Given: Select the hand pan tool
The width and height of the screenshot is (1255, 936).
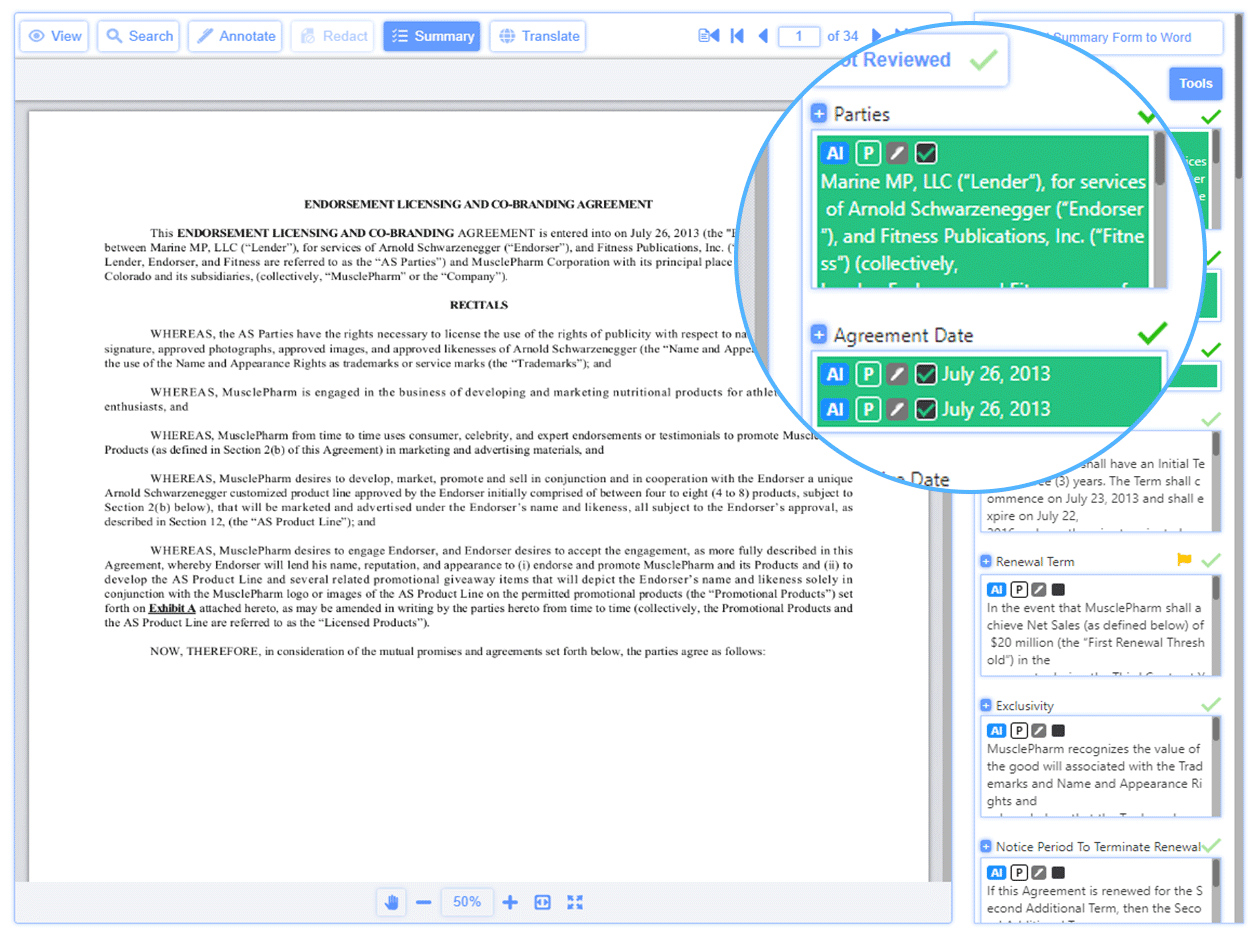Looking at the screenshot, I should click(391, 902).
